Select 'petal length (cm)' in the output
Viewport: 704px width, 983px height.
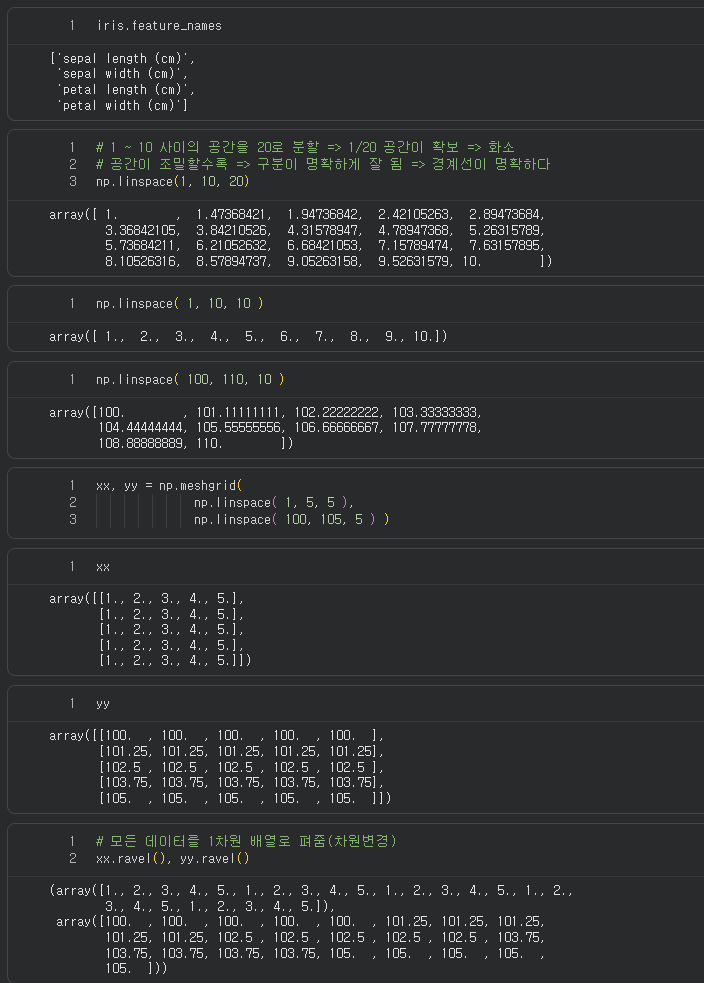[x=122, y=90]
